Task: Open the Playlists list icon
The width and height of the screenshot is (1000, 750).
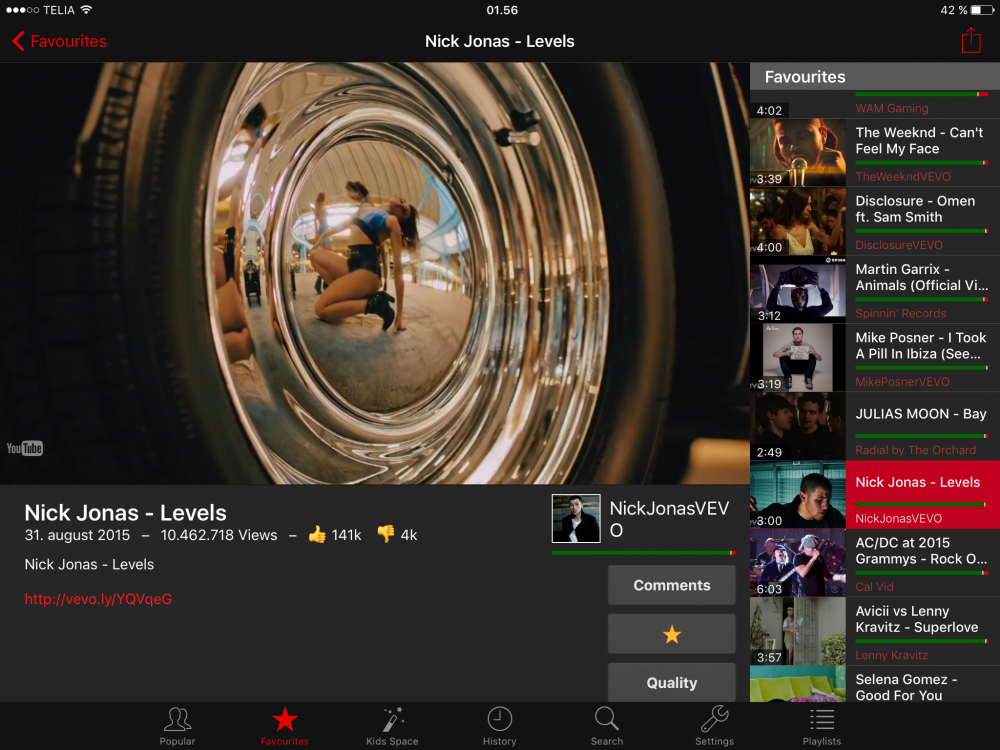Action: click(x=822, y=719)
